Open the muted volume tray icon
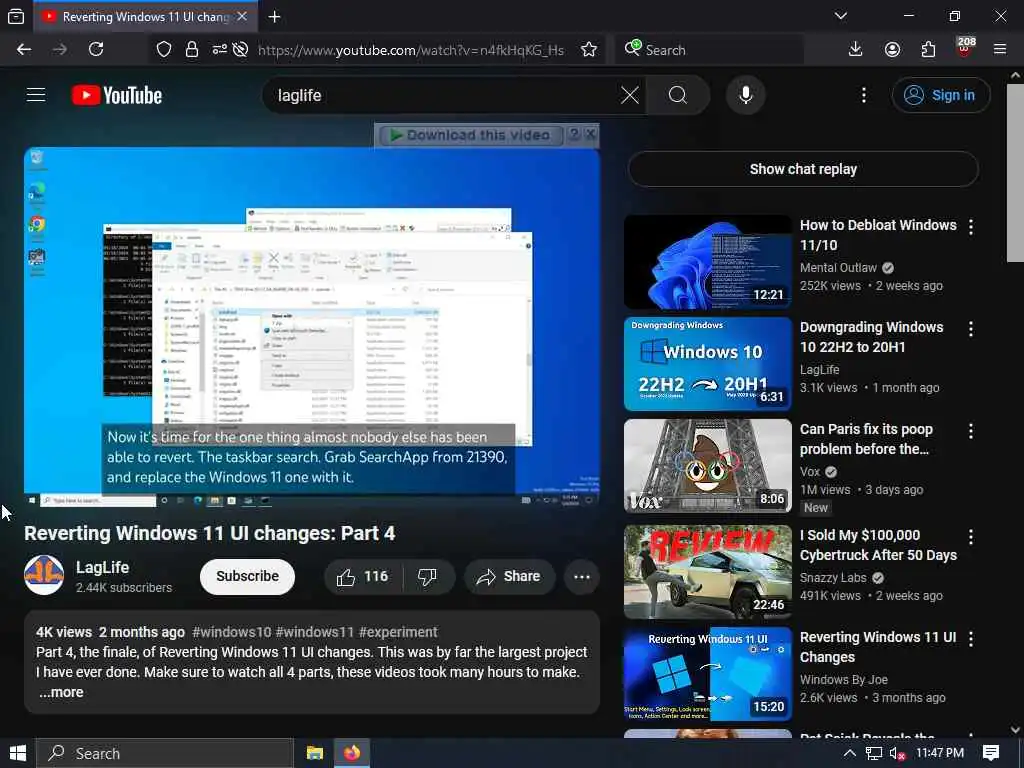Screen dimensions: 1024x768 [897, 754]
